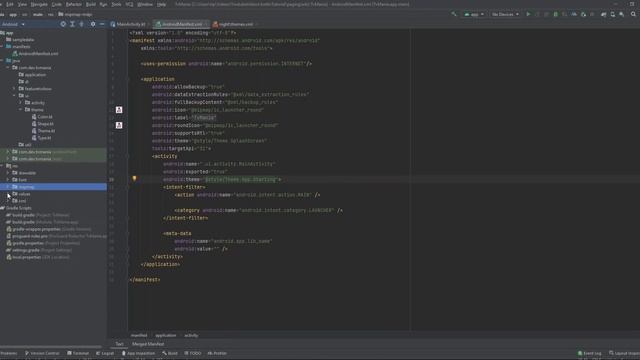Expand the font folder

pyautogui.click(x=8, y=180)
